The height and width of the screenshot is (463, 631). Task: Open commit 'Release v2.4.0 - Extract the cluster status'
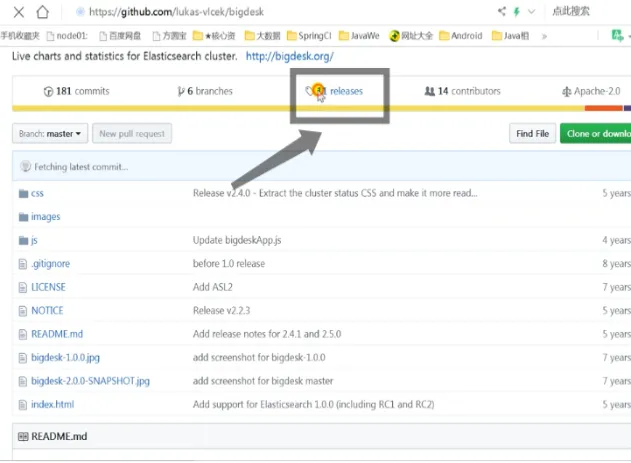point(335,193)
